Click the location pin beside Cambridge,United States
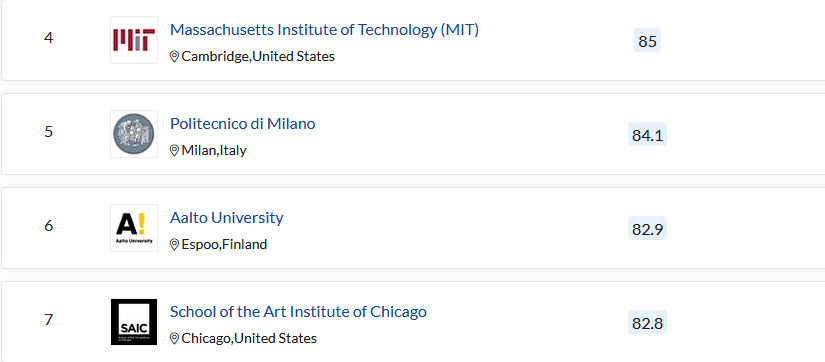Viewport: 825px width, 362px height. 174,57
